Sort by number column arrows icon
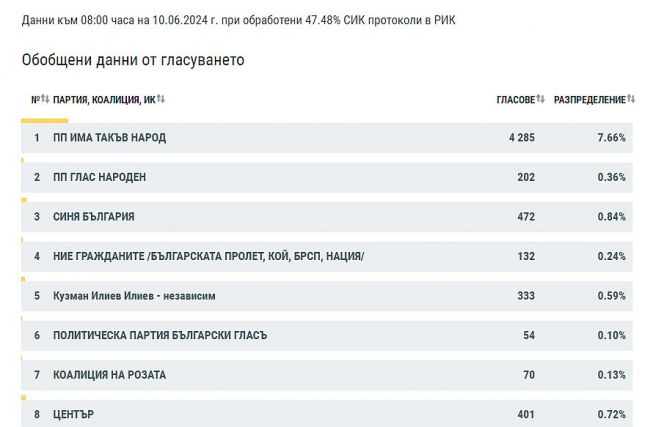The width and height of the screenshot is (645, 427). (x=45, y=99)
